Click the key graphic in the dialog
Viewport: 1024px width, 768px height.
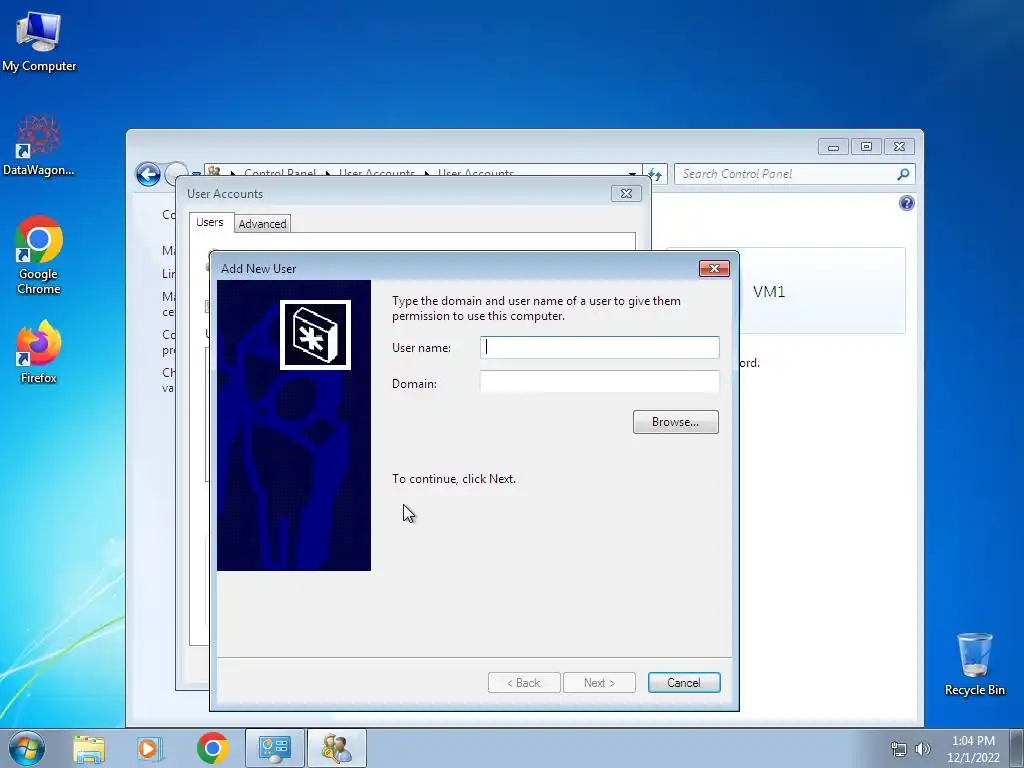coord(315,335)
